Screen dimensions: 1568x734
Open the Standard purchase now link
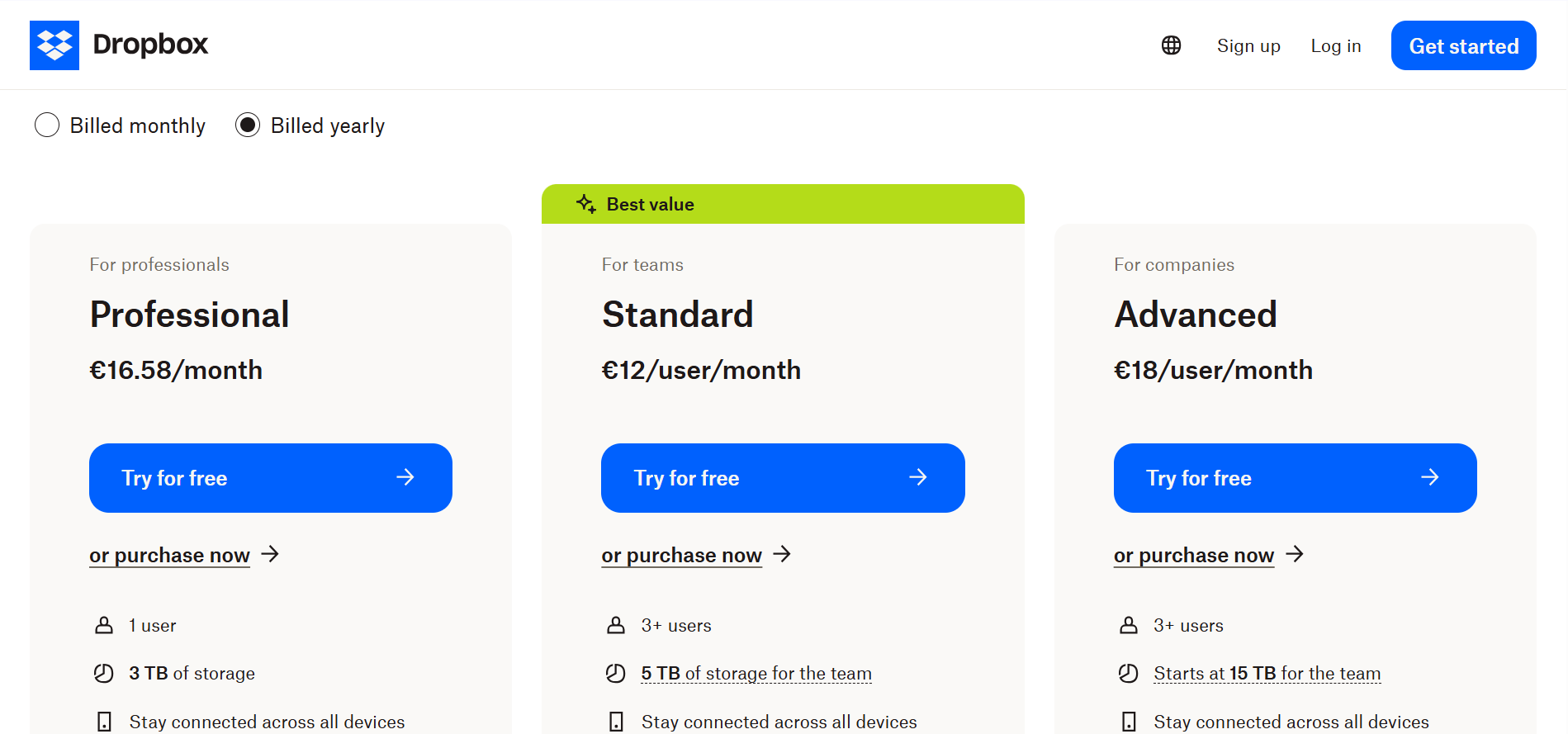coord(681,554)
